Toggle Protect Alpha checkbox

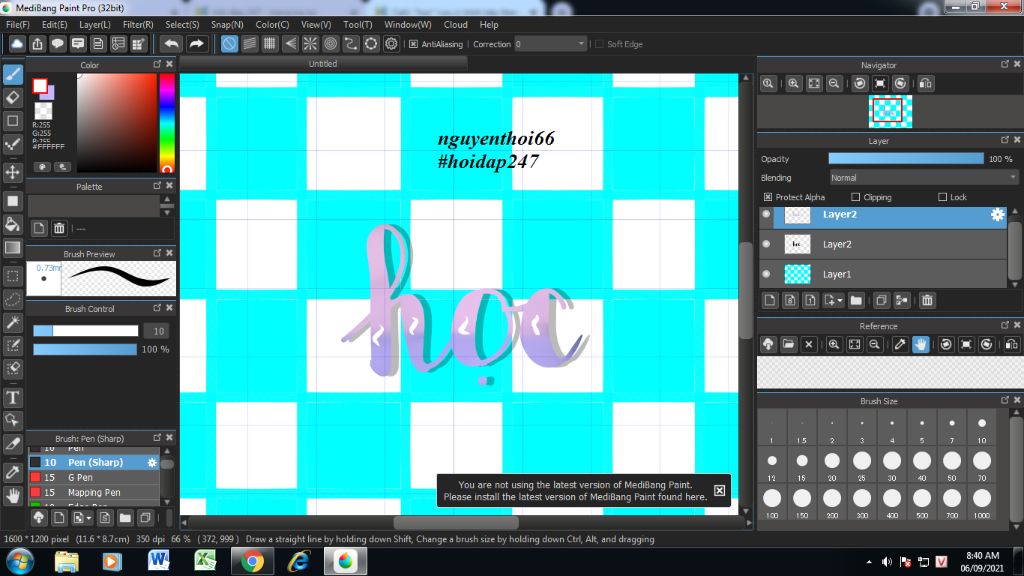(x=768, y=197)
